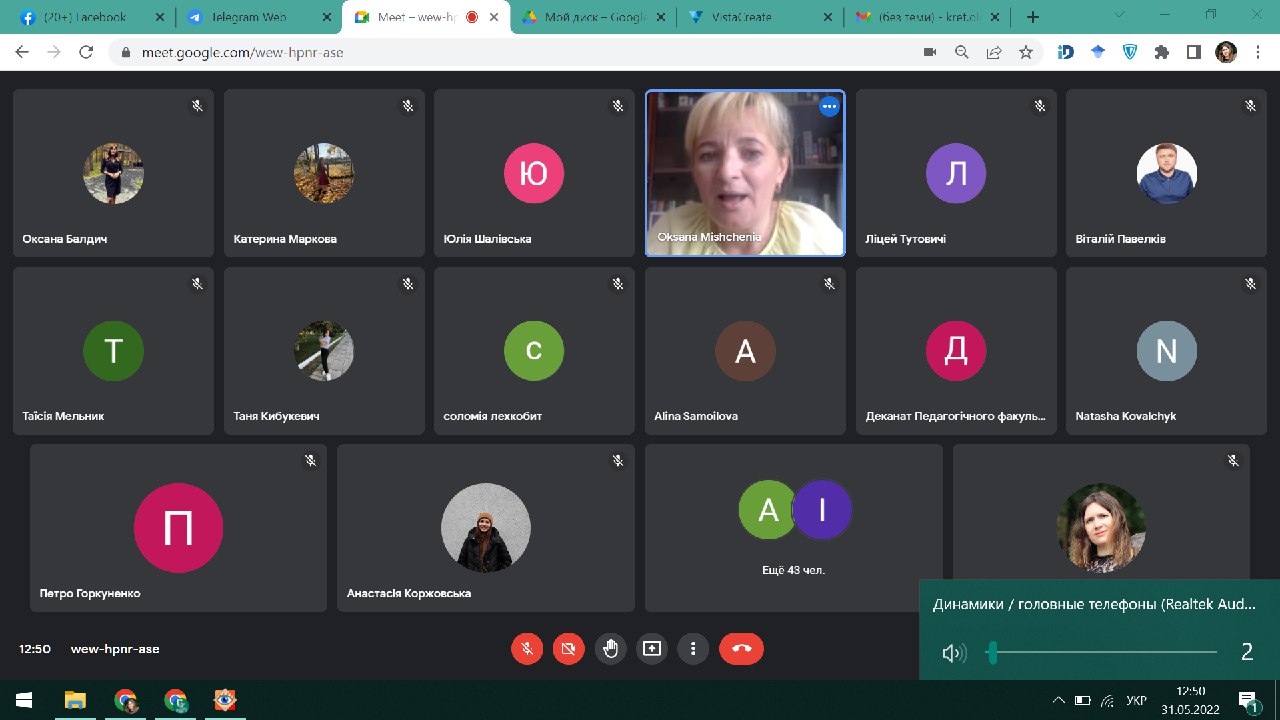Switch to the Telegram Web tab
This screenshot has height=720, width=1280.
point(248,17)
